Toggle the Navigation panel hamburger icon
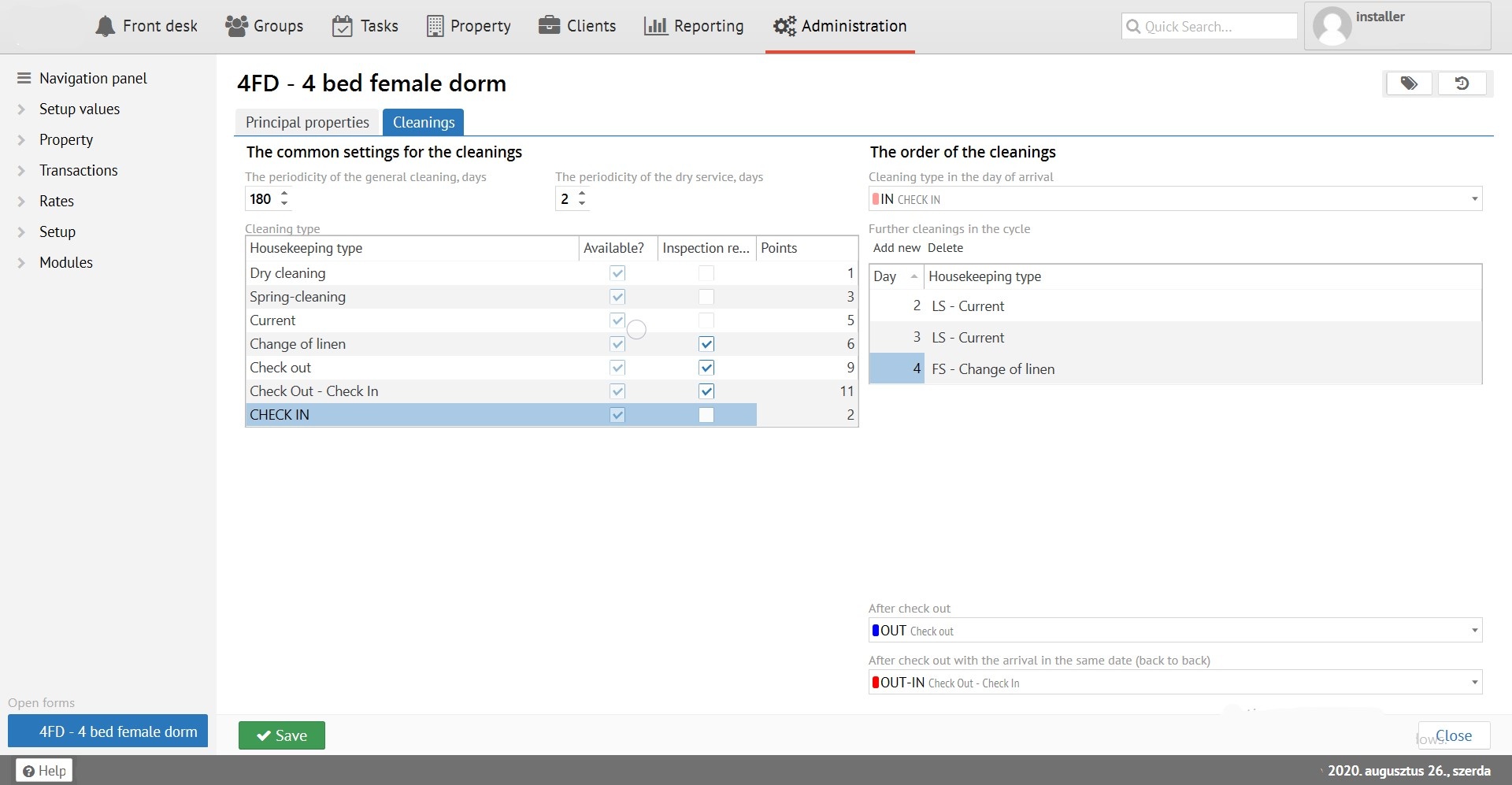The width and height of the screenshot is (1512, 785). [24, 78]
